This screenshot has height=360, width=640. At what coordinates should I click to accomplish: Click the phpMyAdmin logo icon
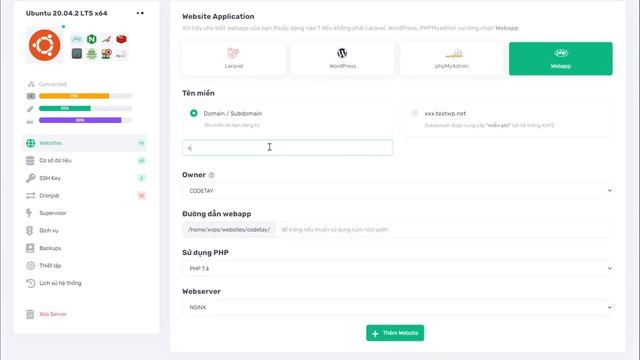pyautogui.click(x=453, y=53)
